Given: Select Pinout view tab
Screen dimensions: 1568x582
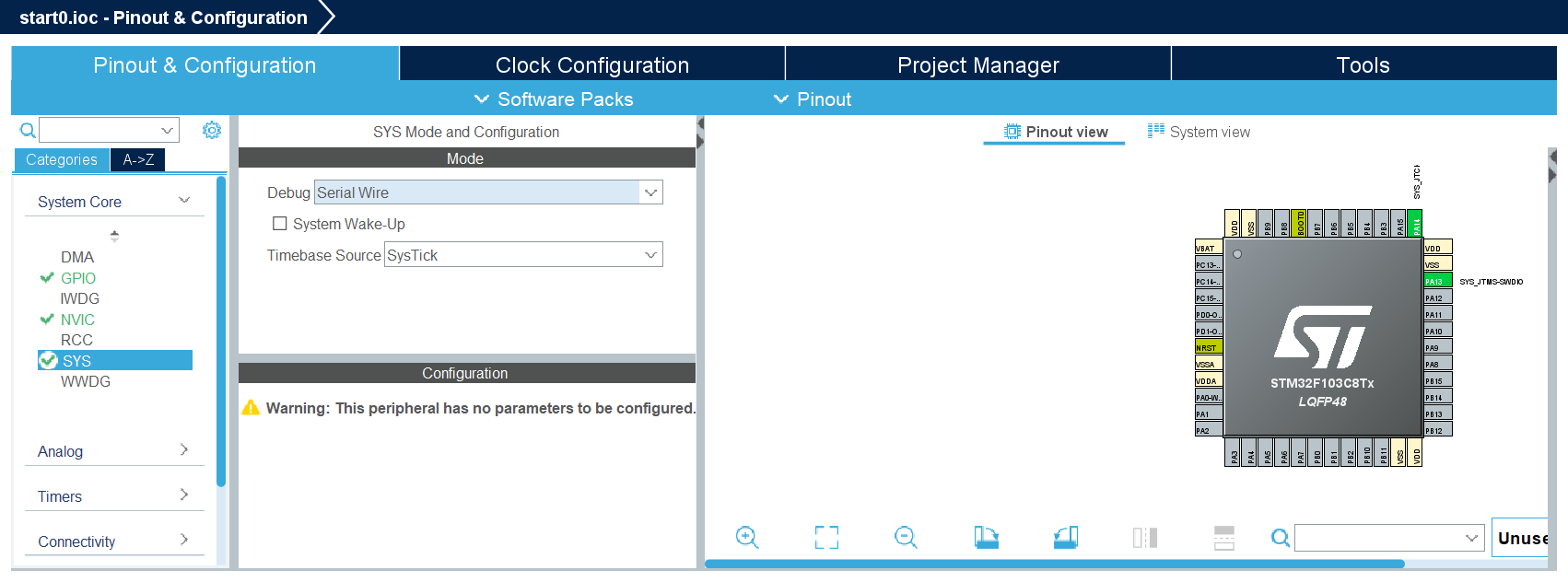Looking at the screenshot, I should [1056, 132].
